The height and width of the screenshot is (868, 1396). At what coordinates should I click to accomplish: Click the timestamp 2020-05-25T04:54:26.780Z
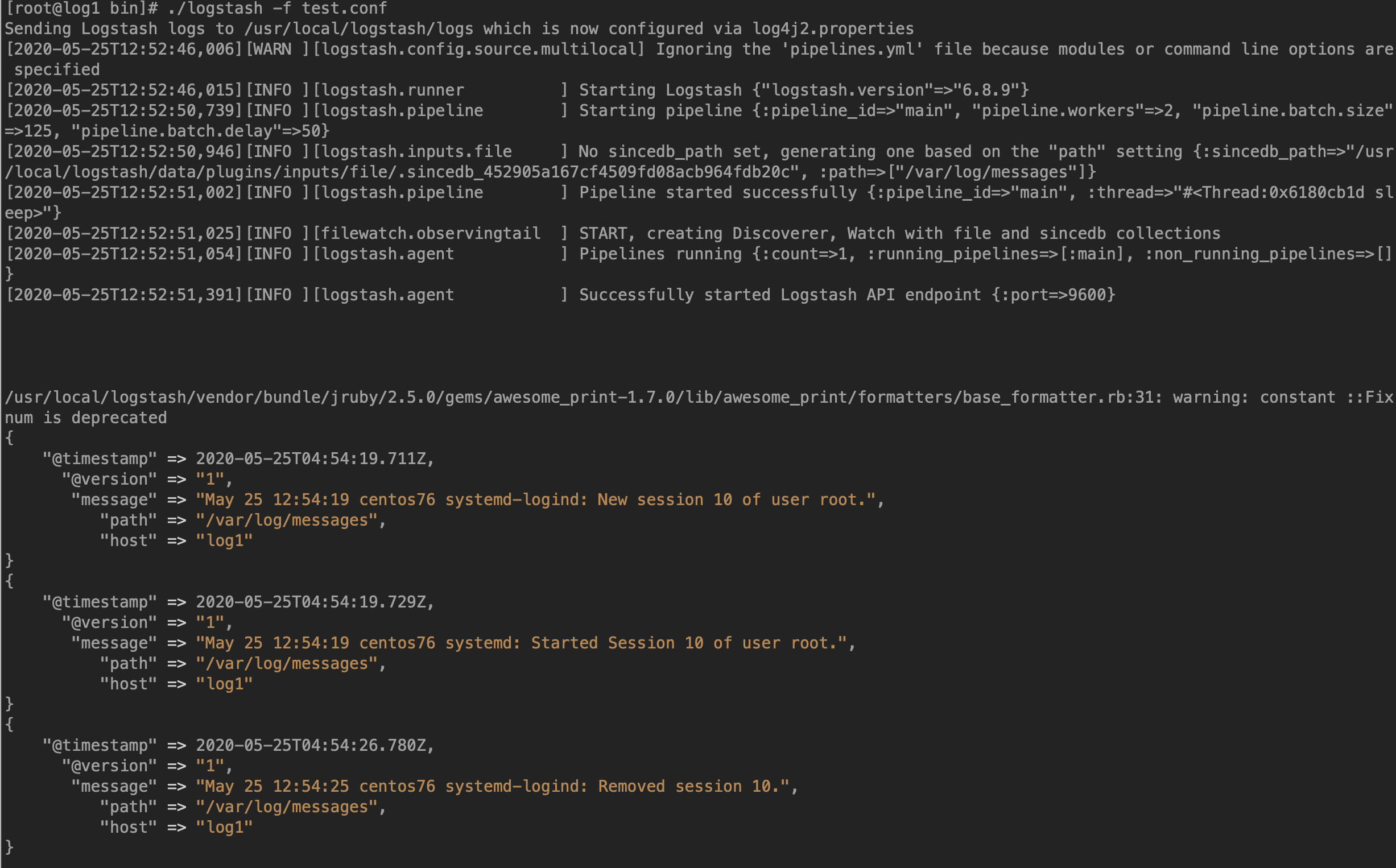(311, 745)
